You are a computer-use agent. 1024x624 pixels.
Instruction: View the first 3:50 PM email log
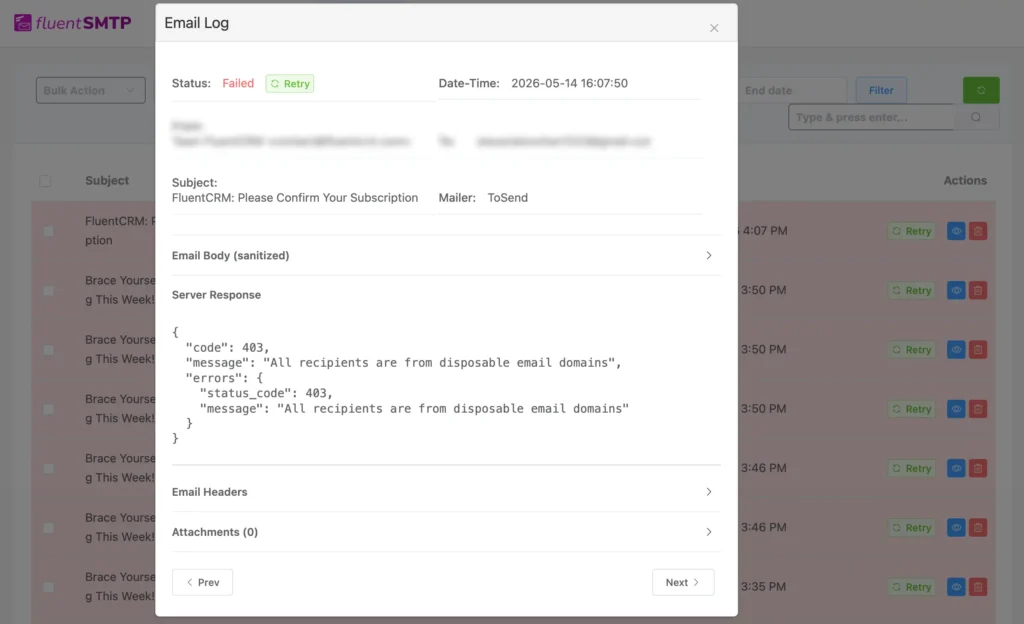(x=956, y=290)
